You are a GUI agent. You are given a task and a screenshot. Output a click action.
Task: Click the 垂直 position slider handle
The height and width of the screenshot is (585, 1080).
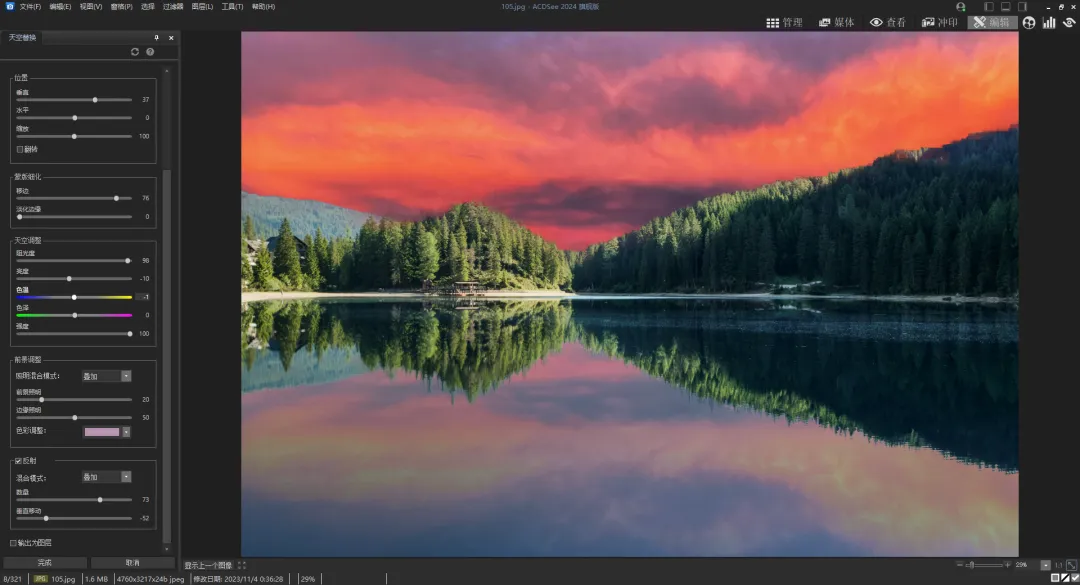pos(95,100)
